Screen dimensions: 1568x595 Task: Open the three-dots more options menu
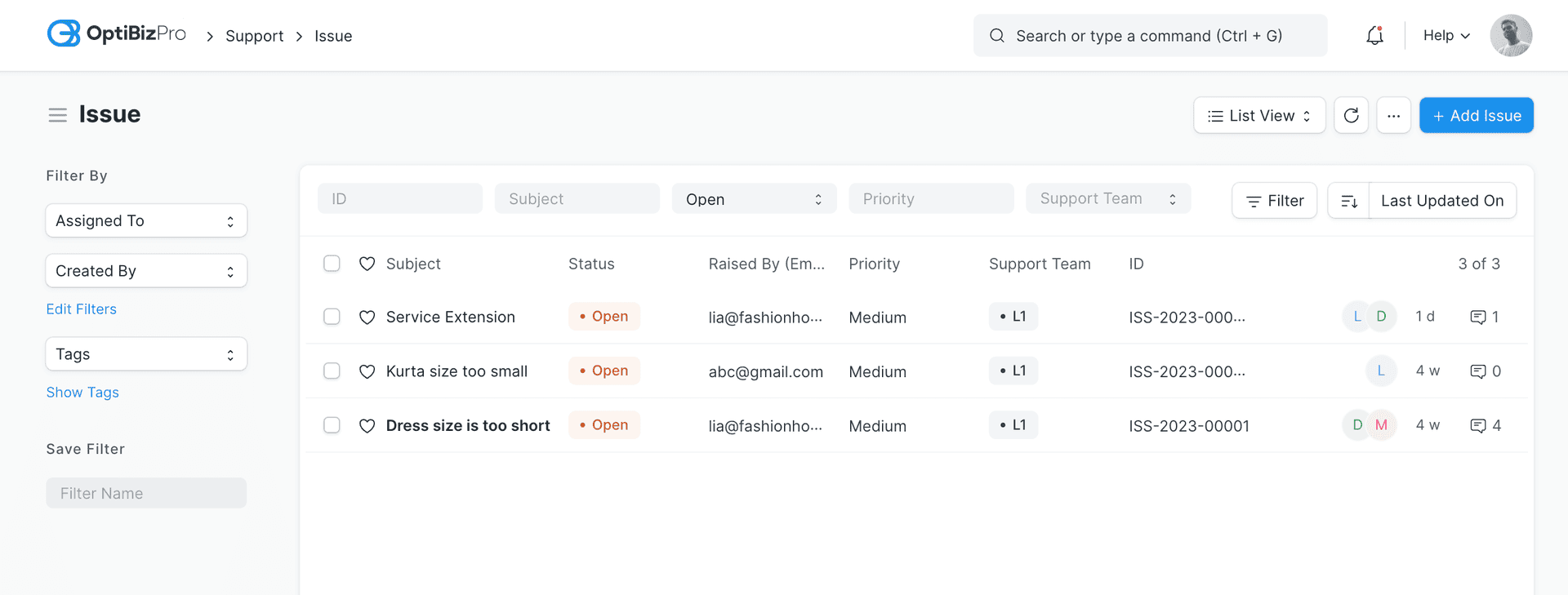click(1393, 116)
